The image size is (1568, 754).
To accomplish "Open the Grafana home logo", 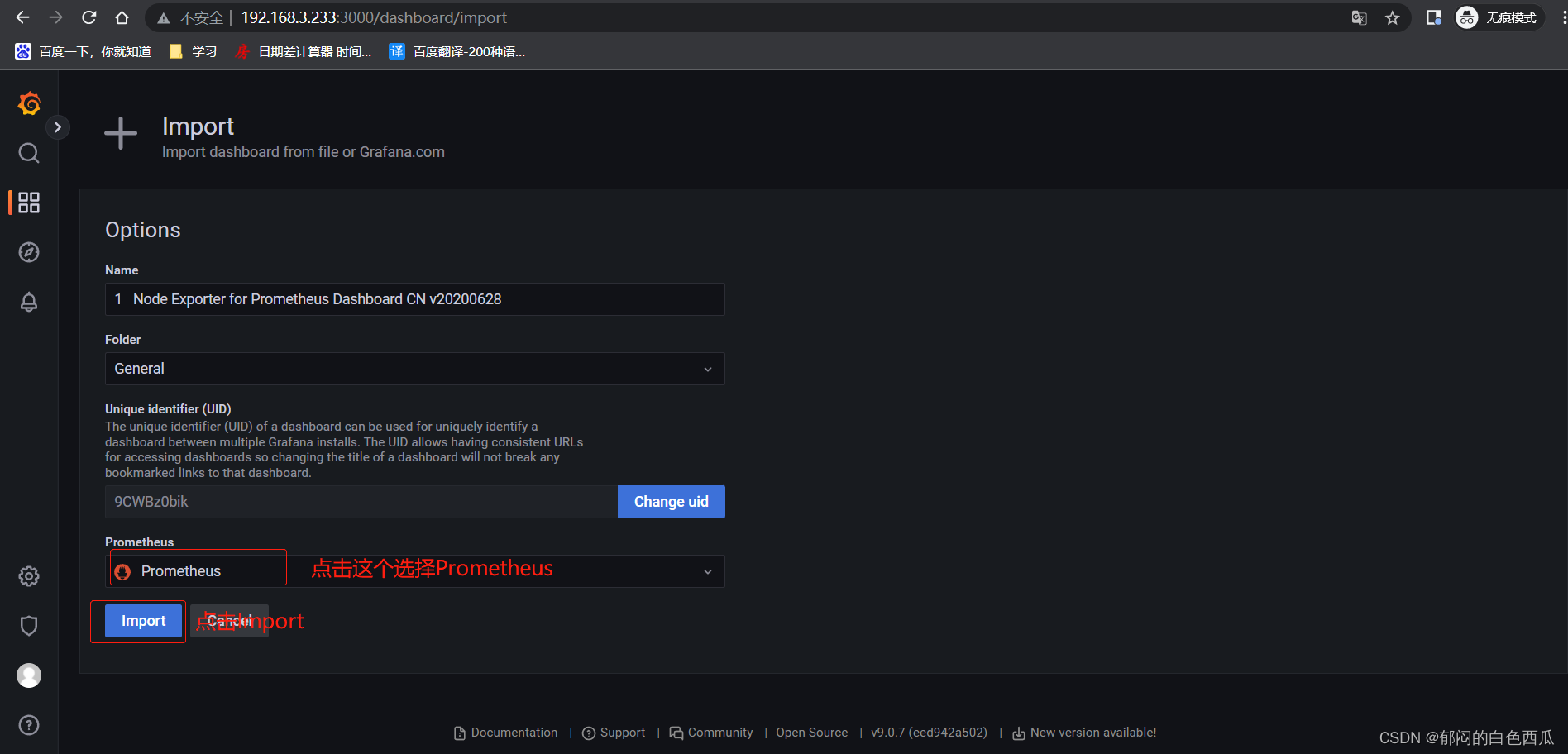I will pyautogui.click(x=29, y=103).
